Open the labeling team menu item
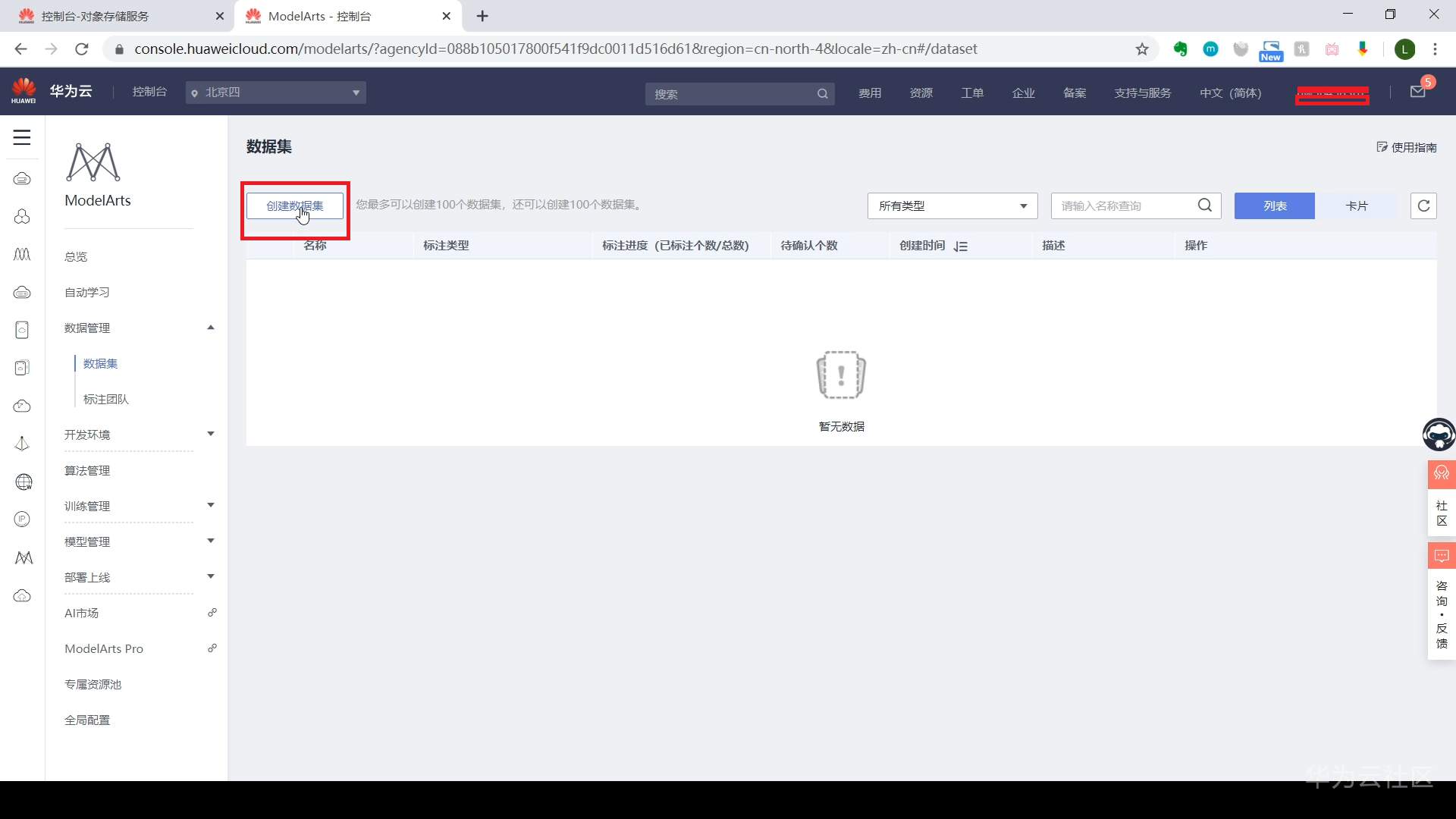This screenshot has width=1456, height=819. tap(106, 399)
